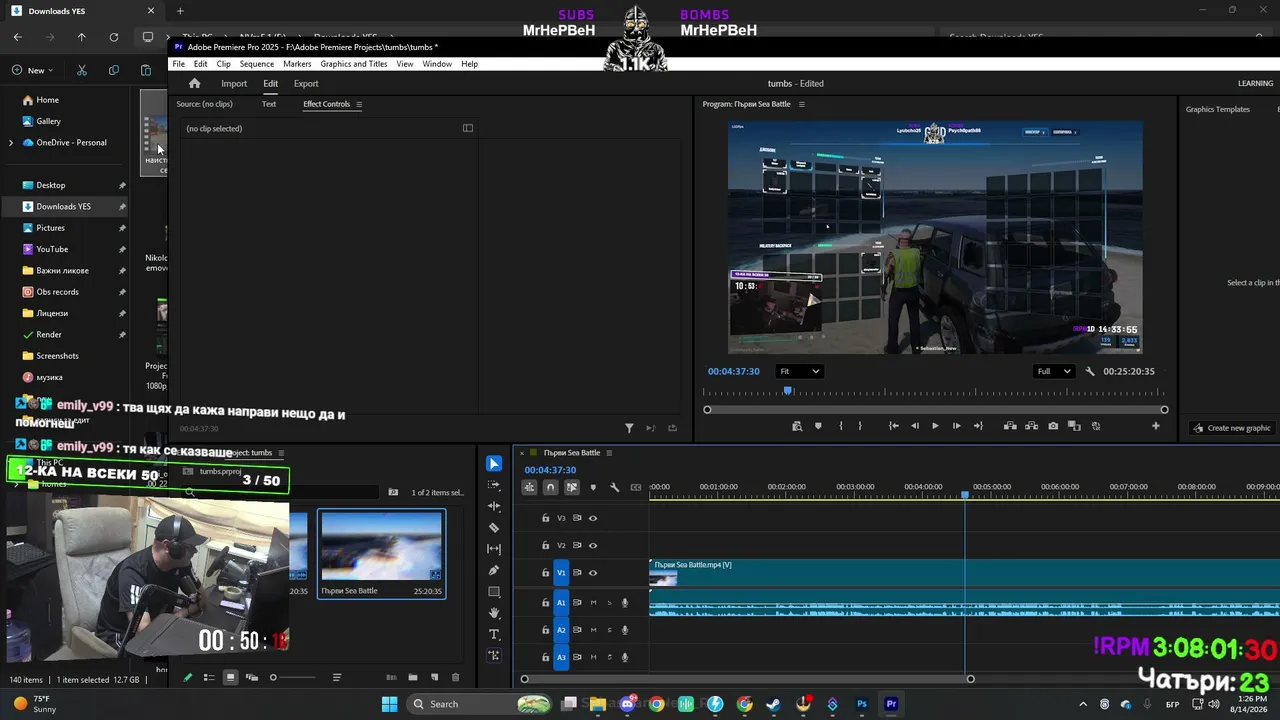Switch to the Import workspace tab
Viewport: 1280px width, 720px height.
click(234, 84)
